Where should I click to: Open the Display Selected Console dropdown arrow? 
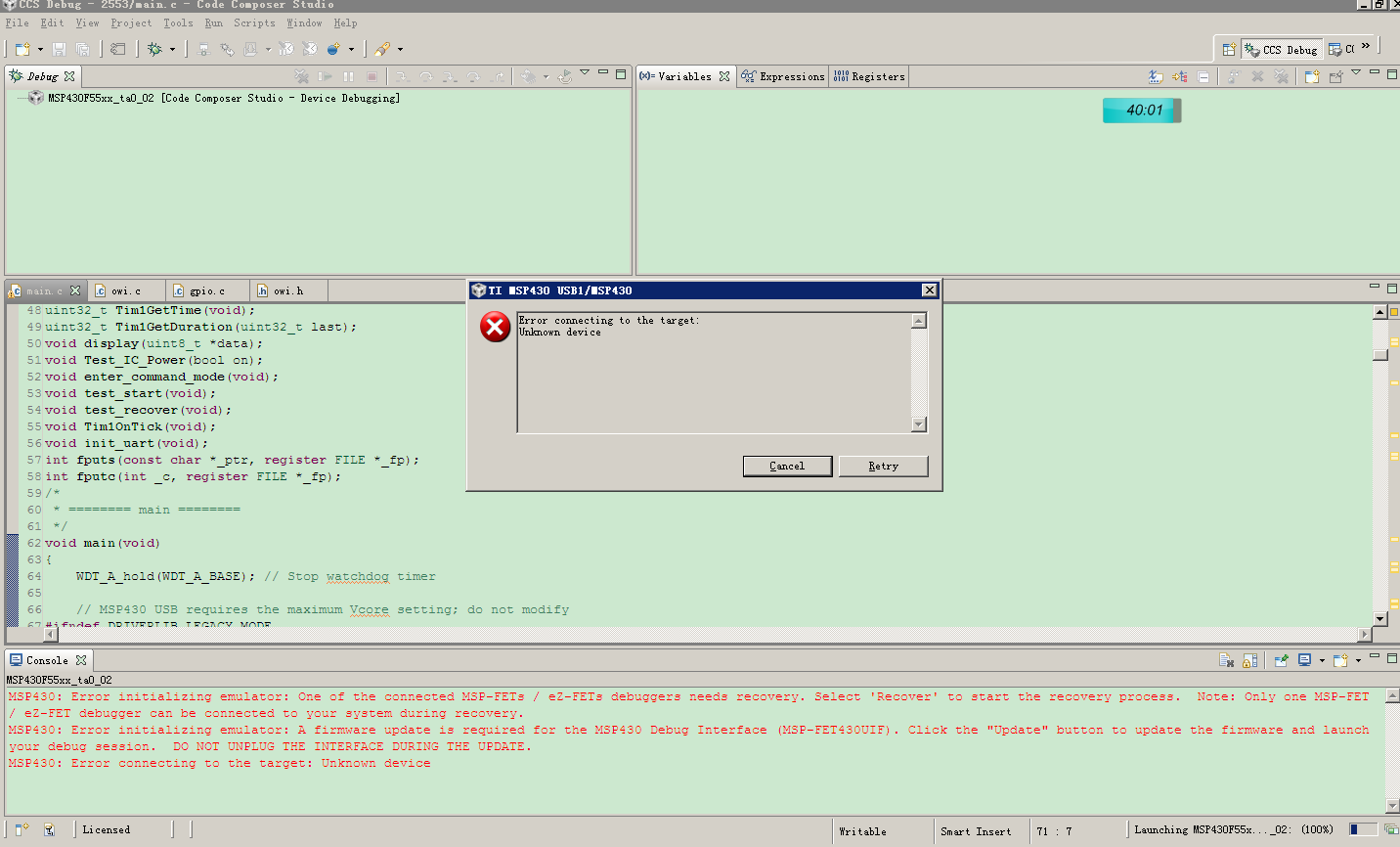pos(1322,660)
